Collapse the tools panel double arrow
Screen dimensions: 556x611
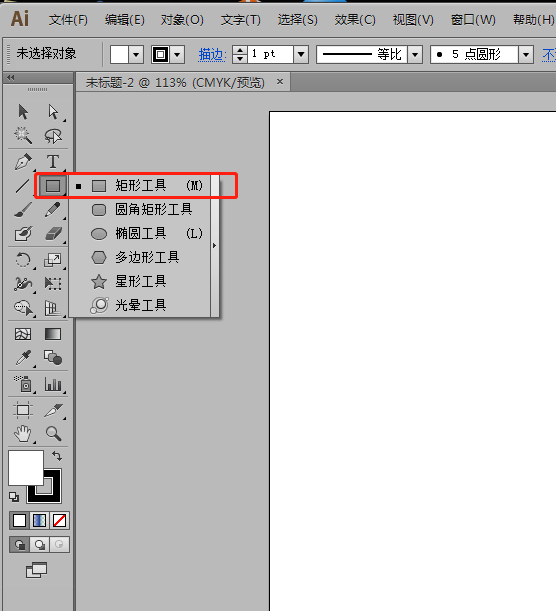(x=11, y=78)
